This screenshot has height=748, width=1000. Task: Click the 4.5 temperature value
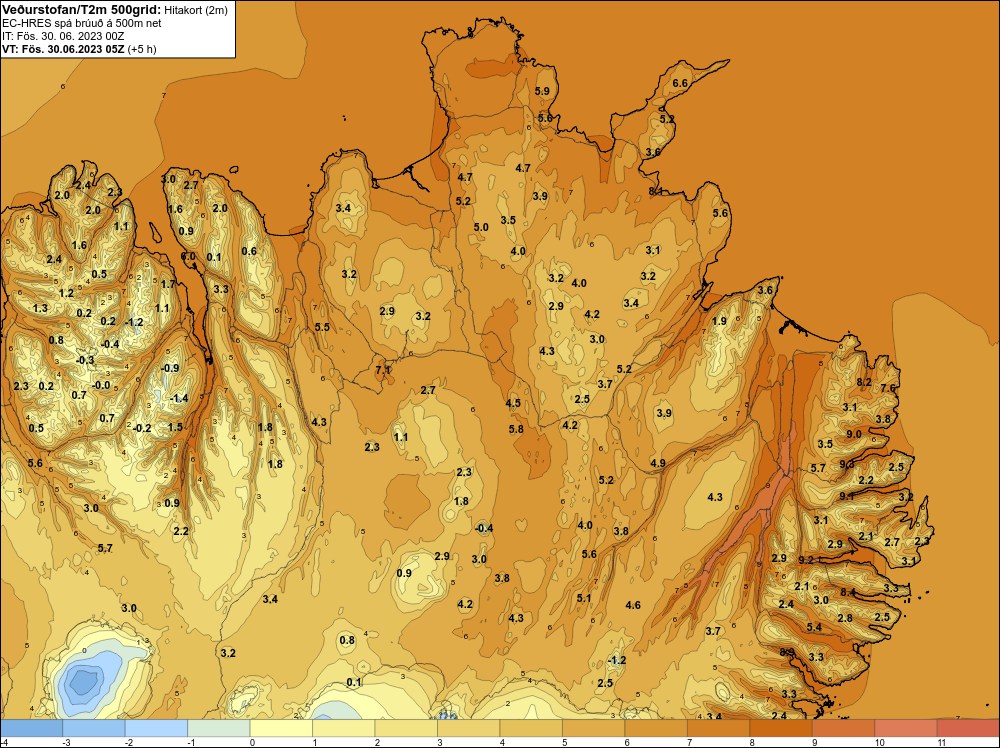pyautogui.click(x=513, y=403)
